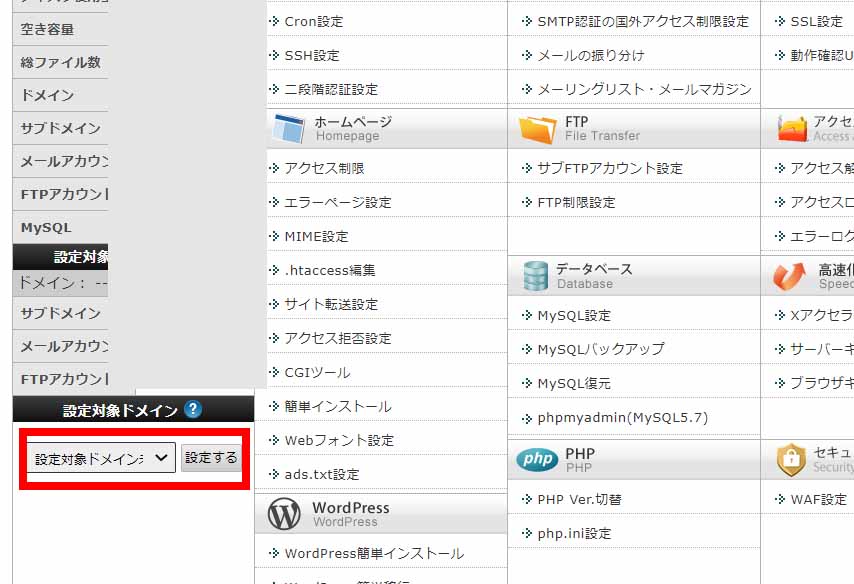854x584 pixels.
Task: Open Cron設定 link
Action: point(313,21)
